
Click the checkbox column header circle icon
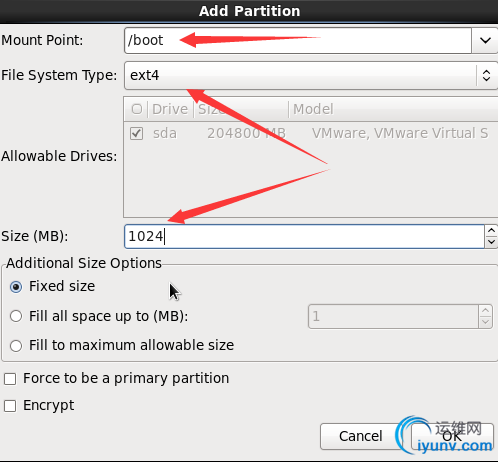(x=137, y=109)
